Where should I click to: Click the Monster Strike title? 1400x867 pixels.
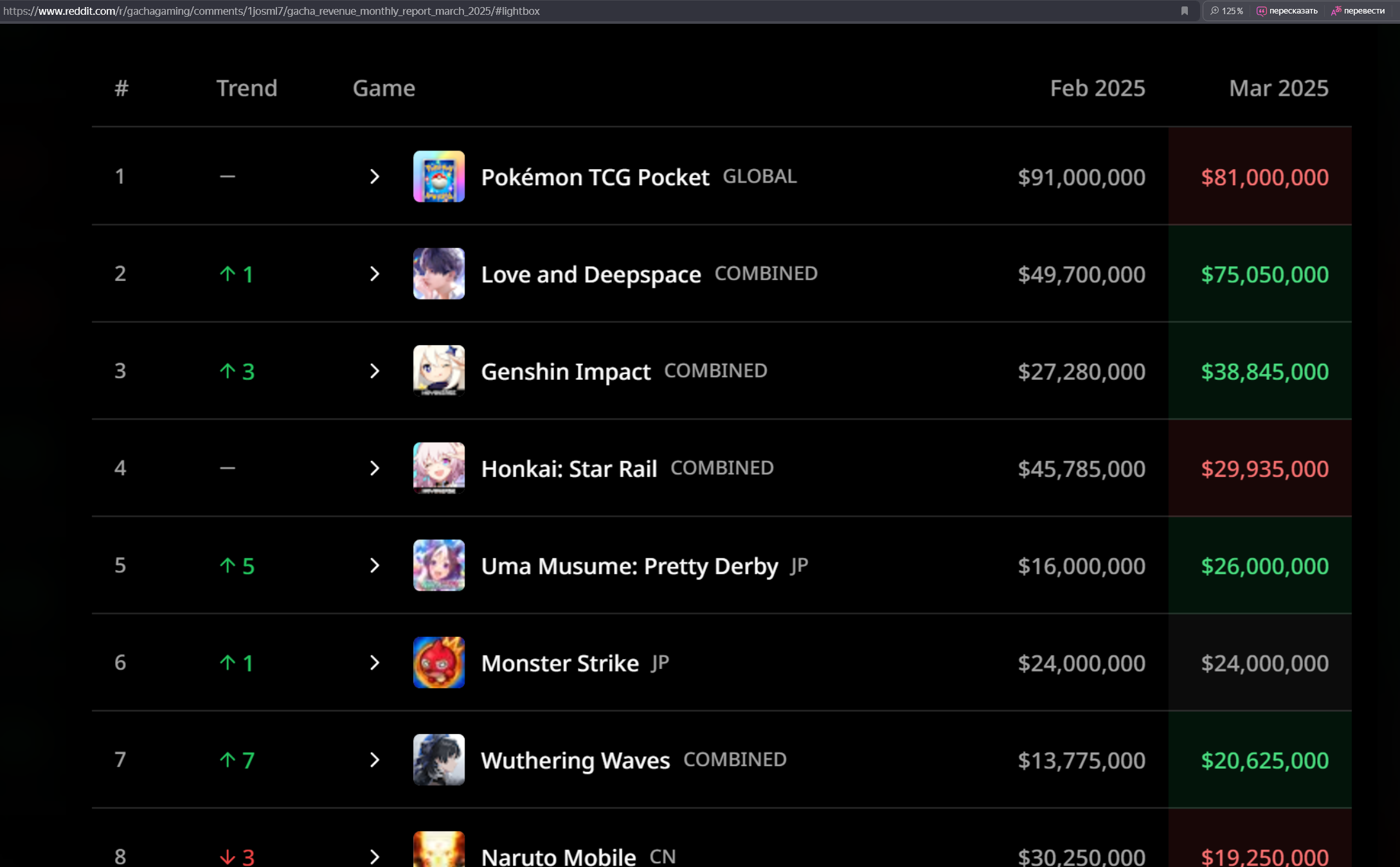(x=560, y=663)
